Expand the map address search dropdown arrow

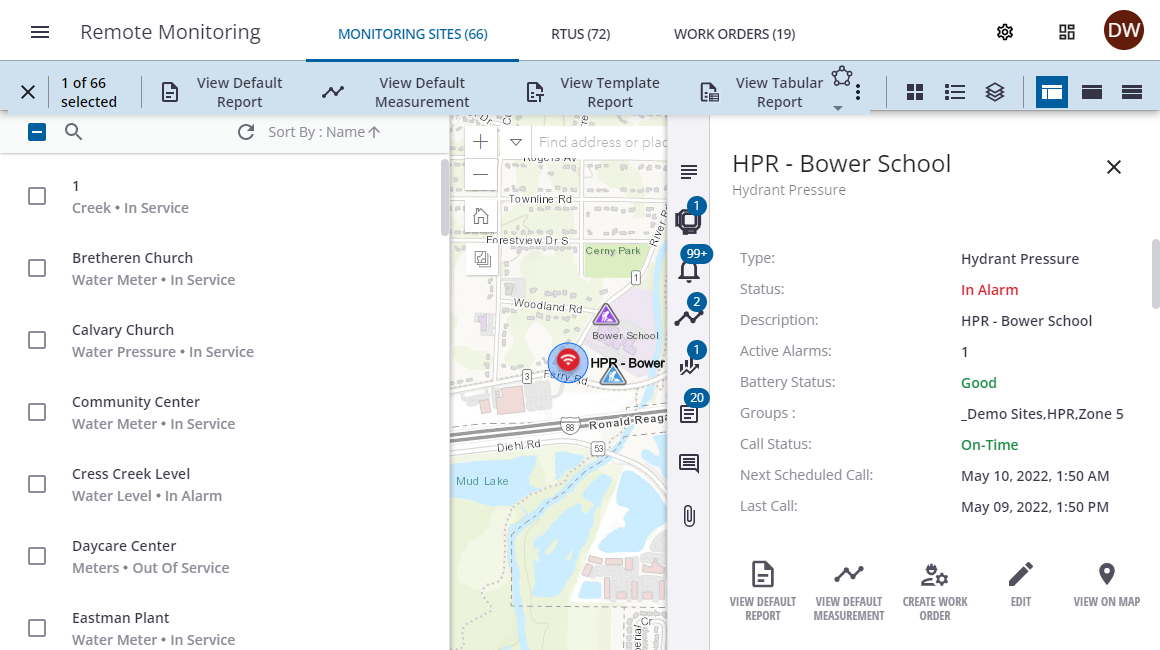coord(516,142)
